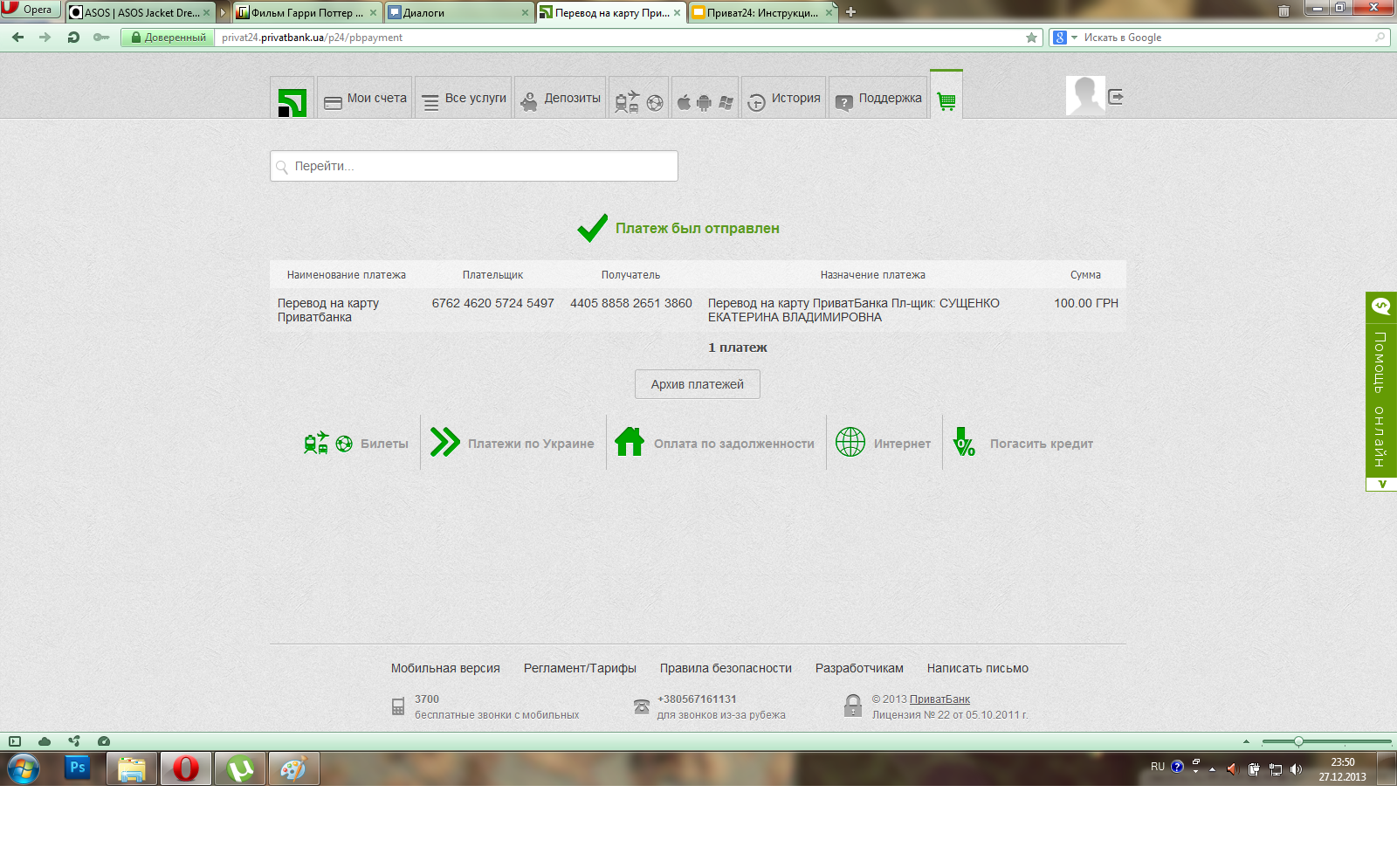Click the RU language indicator

click(x=1158, y=767)
